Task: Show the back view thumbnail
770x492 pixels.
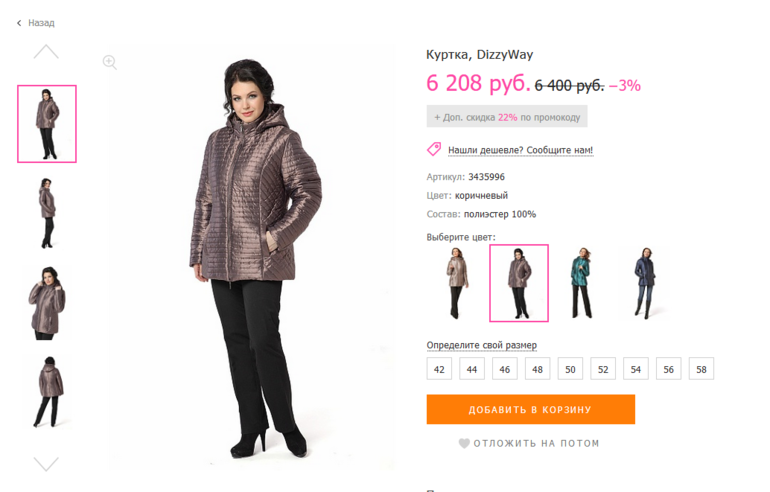Action: point(48,392)
